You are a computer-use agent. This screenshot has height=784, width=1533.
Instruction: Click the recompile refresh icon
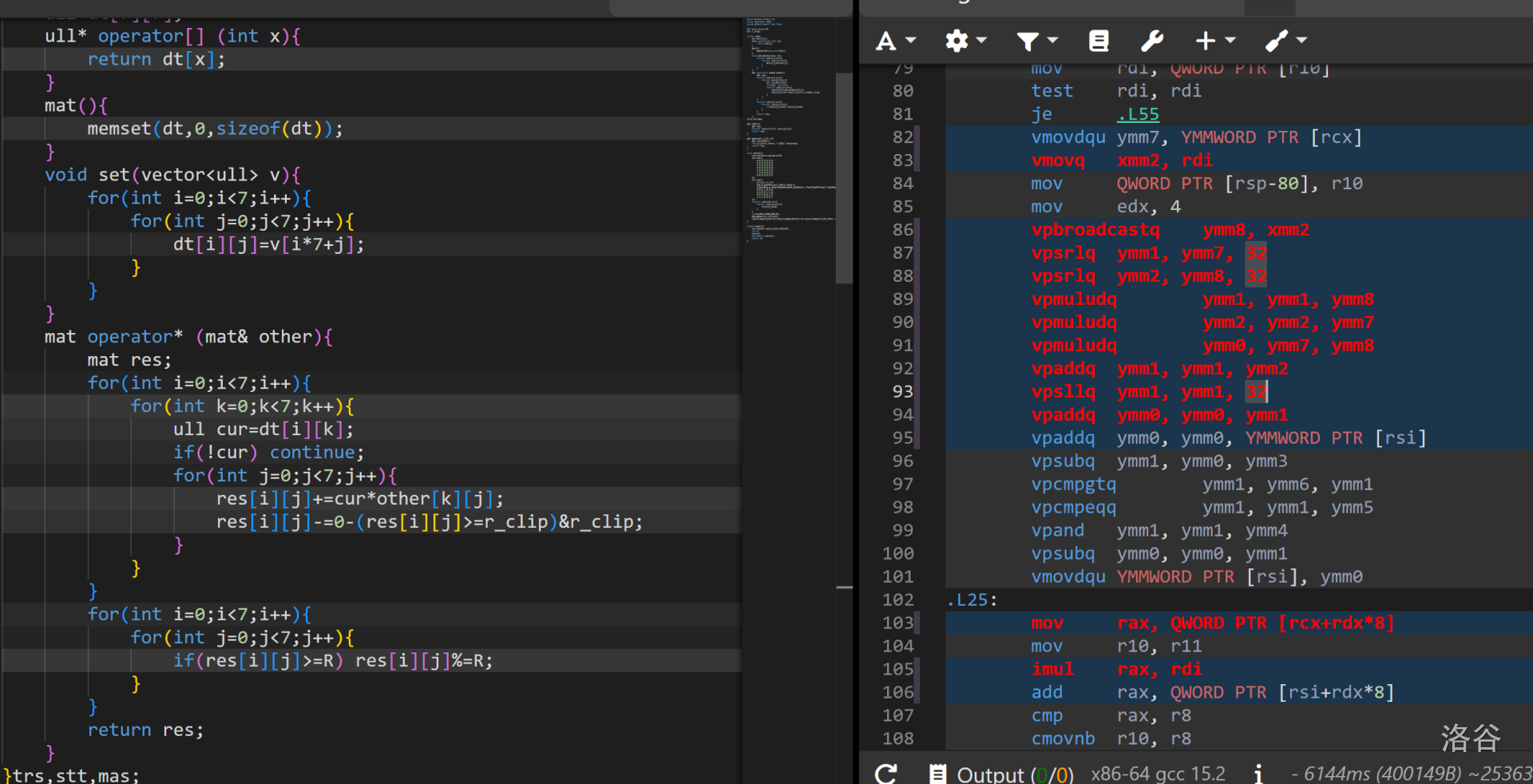point(885,774)
